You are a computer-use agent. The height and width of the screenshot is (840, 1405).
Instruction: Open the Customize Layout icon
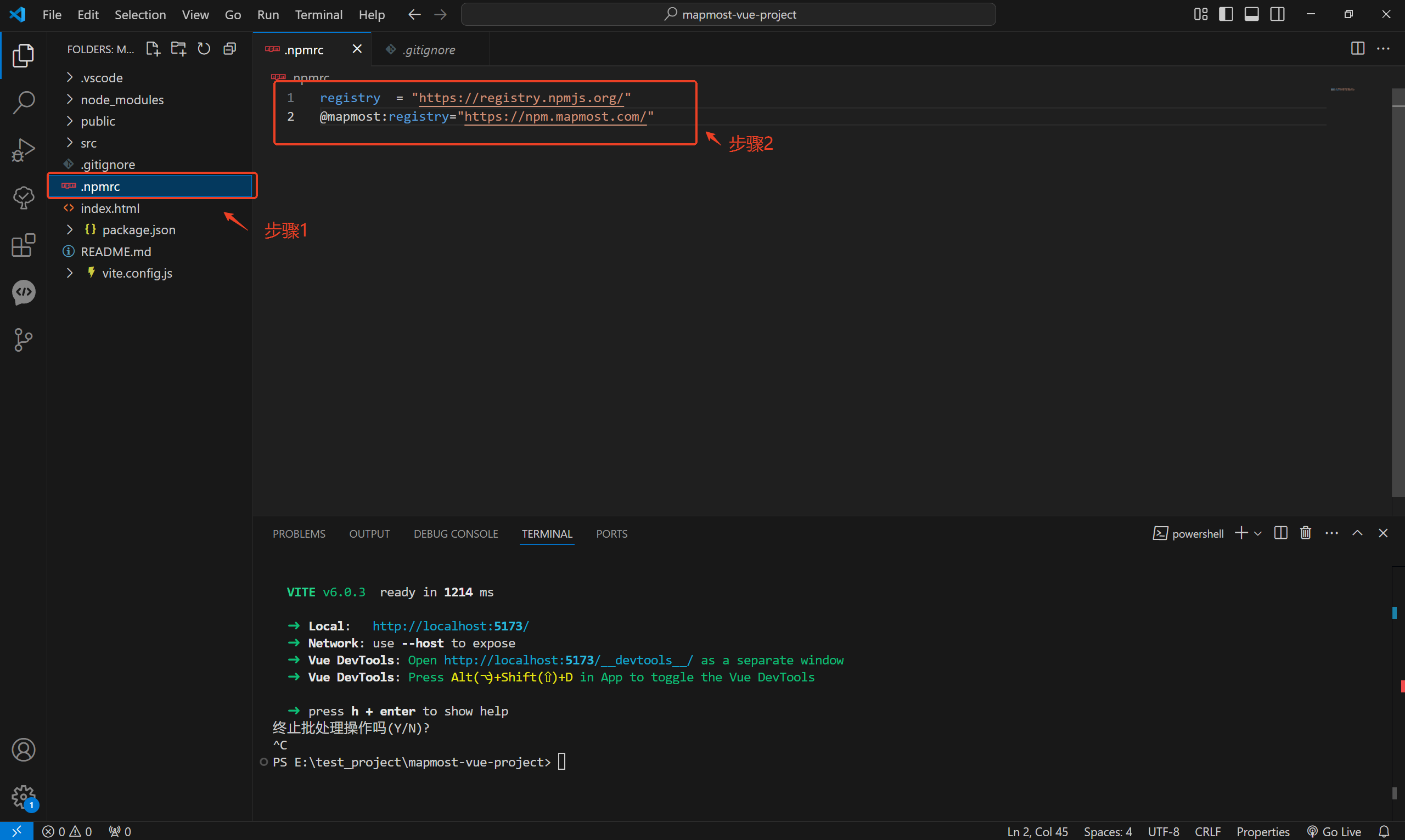[1201, 14]
